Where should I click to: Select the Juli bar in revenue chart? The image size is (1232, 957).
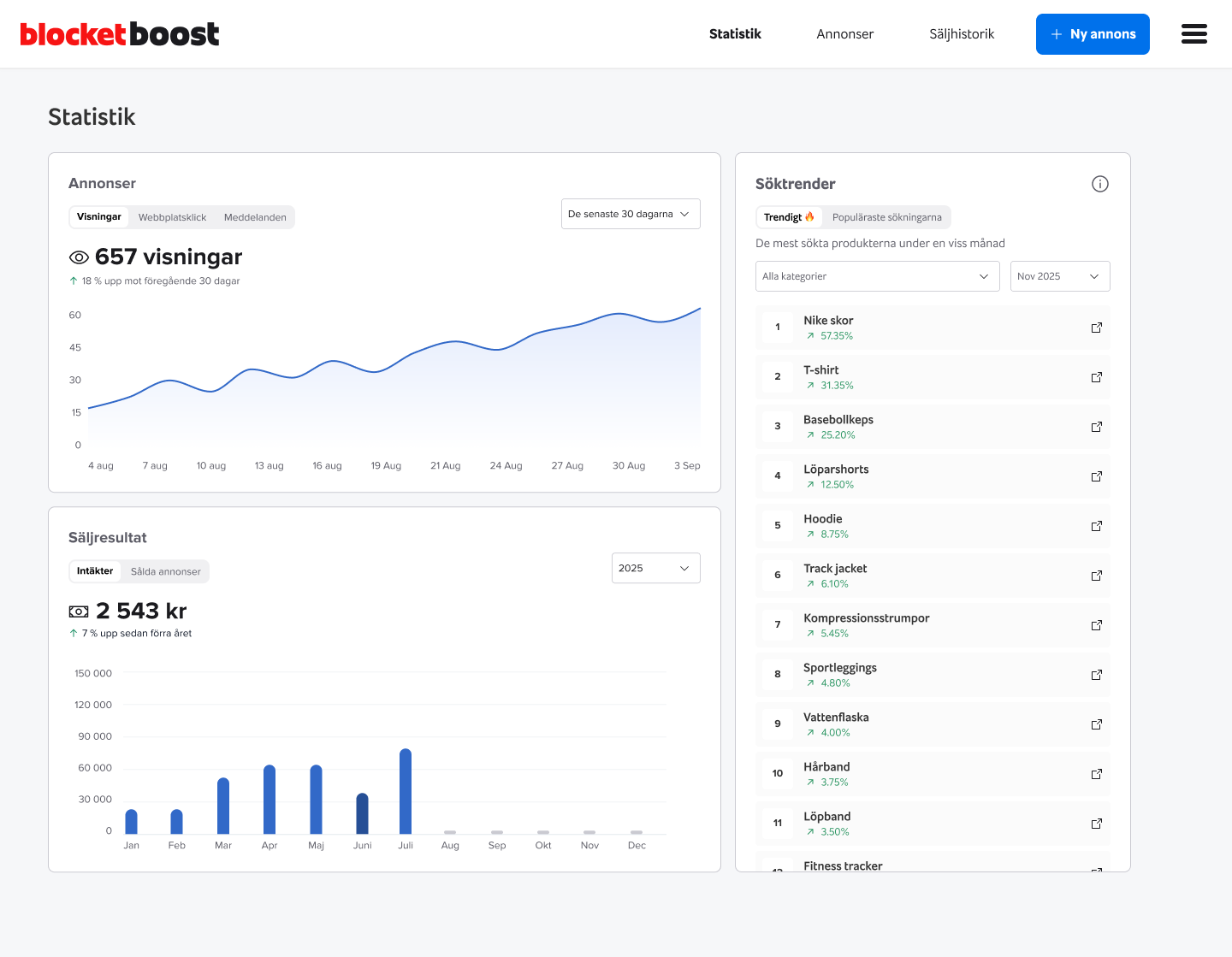pos(406,791)
